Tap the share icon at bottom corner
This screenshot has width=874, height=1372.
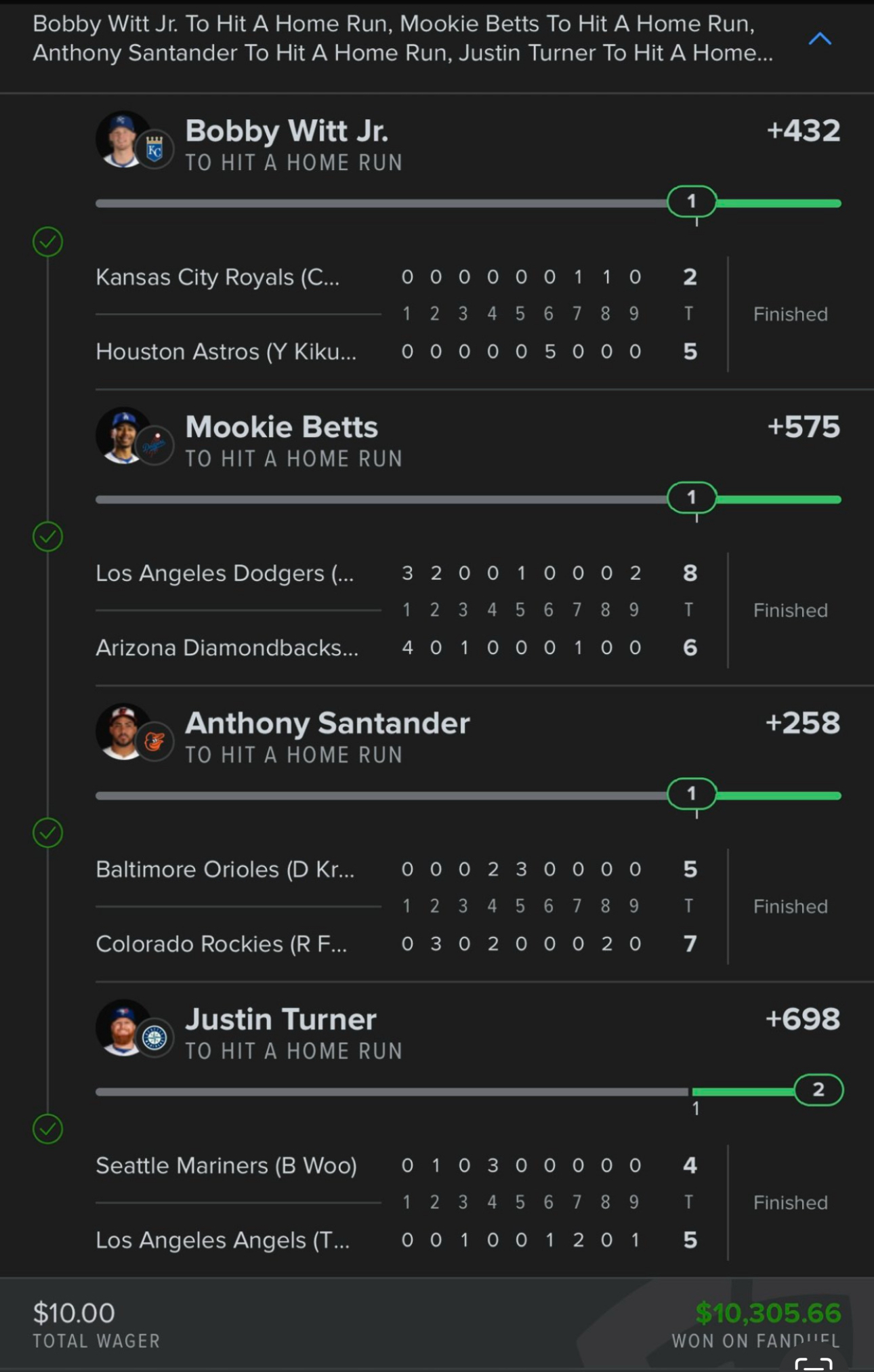point(813,1364)
